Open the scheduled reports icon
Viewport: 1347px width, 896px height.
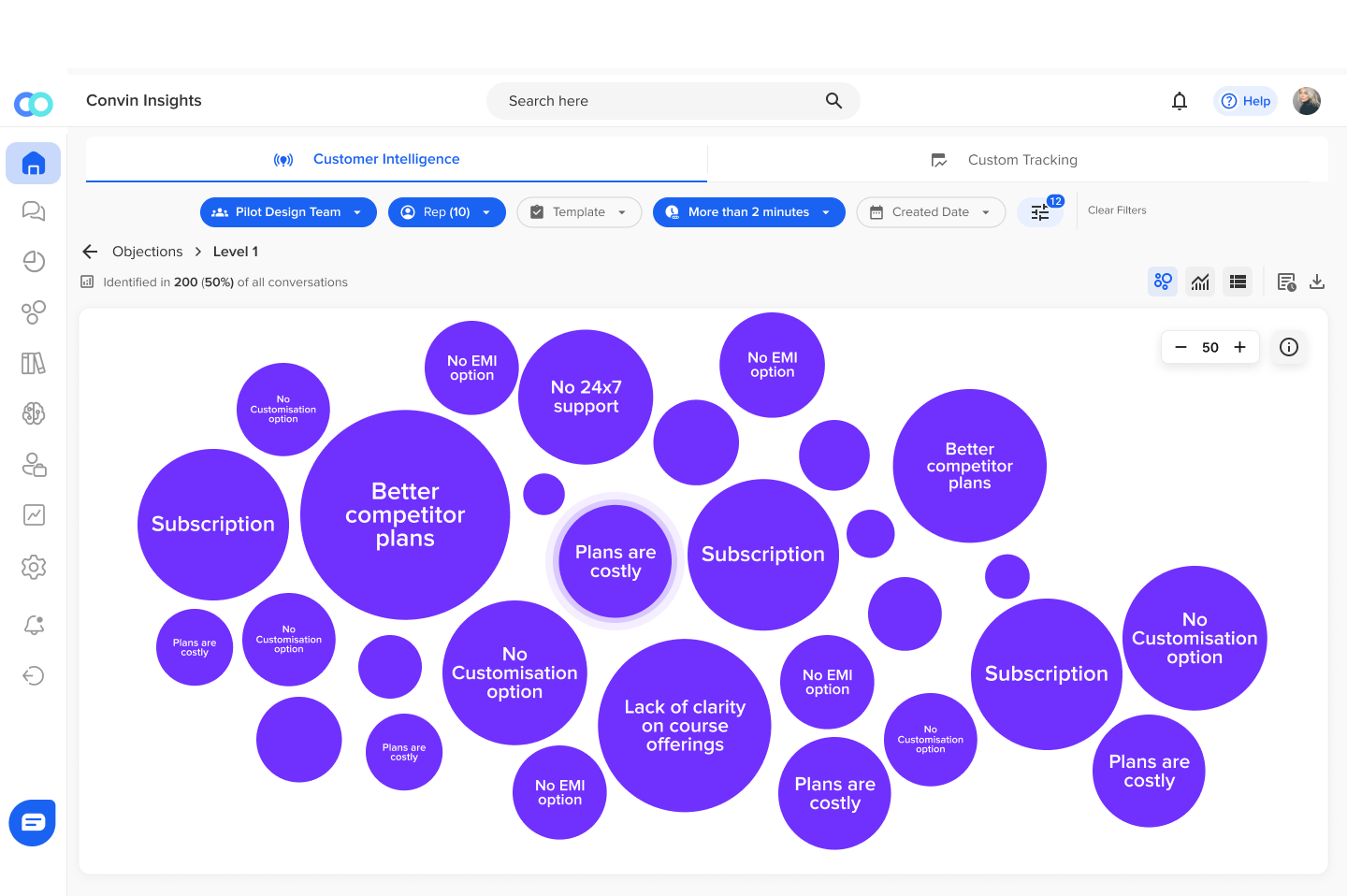pos(1286,281)
